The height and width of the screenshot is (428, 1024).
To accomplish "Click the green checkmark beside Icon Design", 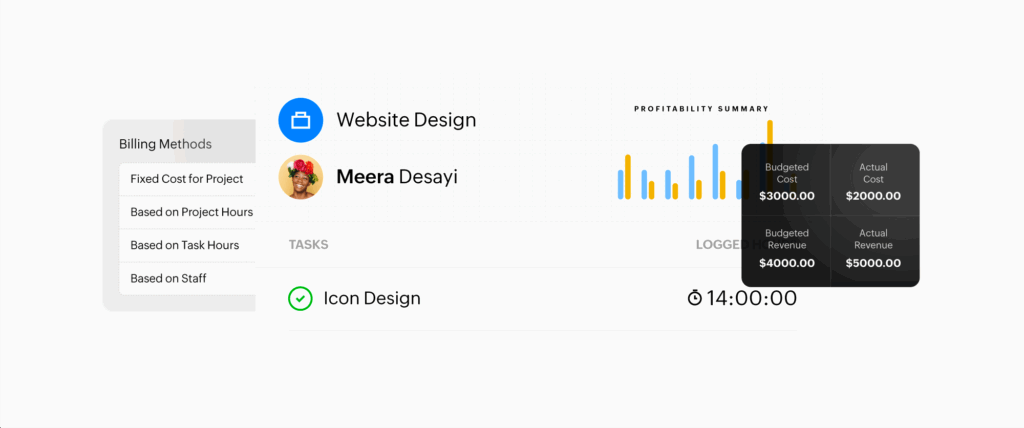I will [x=300, y=298].
